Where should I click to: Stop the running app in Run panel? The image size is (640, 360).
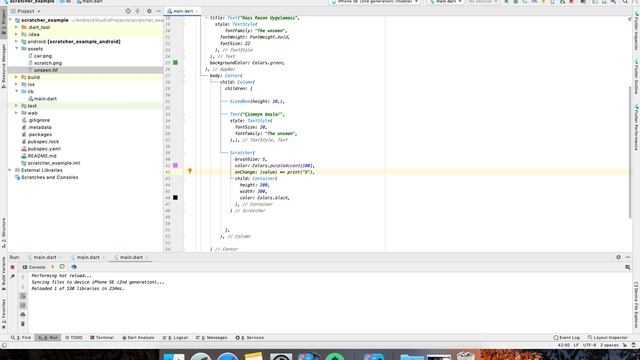(13, 267)
